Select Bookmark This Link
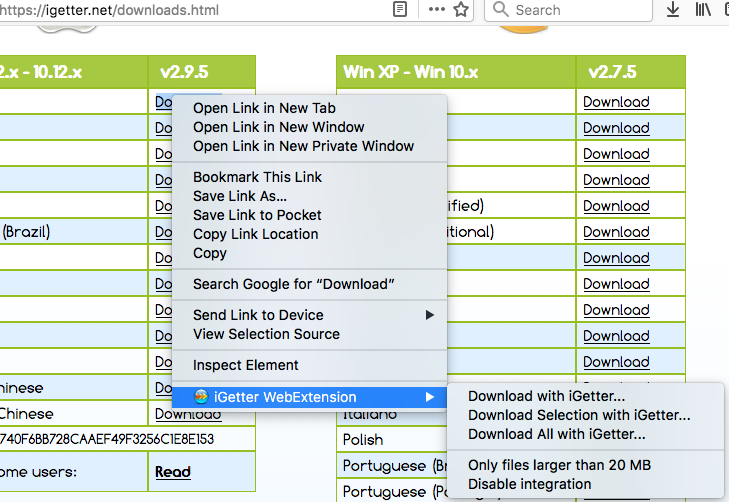The height and width of the screenshot is (502, 729). (309, 177)
